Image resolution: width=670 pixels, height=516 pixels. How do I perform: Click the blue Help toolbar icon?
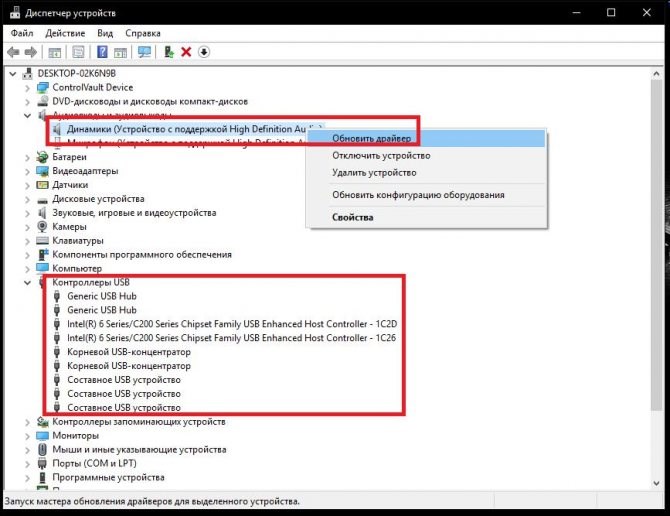102,52
